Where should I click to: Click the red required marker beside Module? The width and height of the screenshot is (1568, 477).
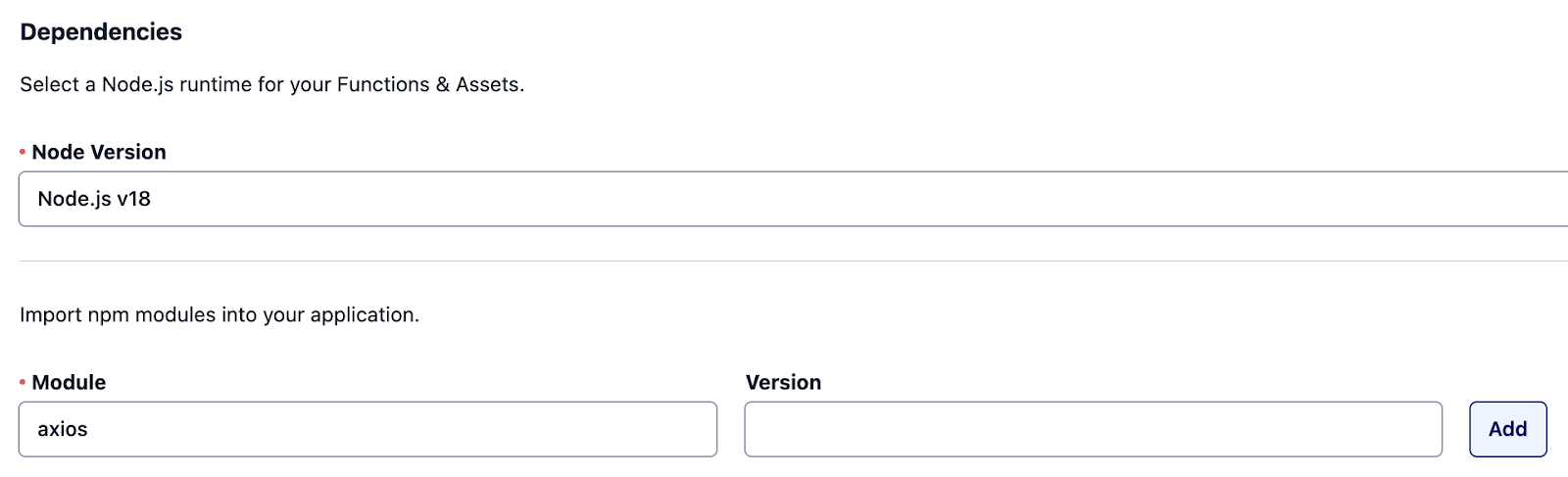[23, 382]
